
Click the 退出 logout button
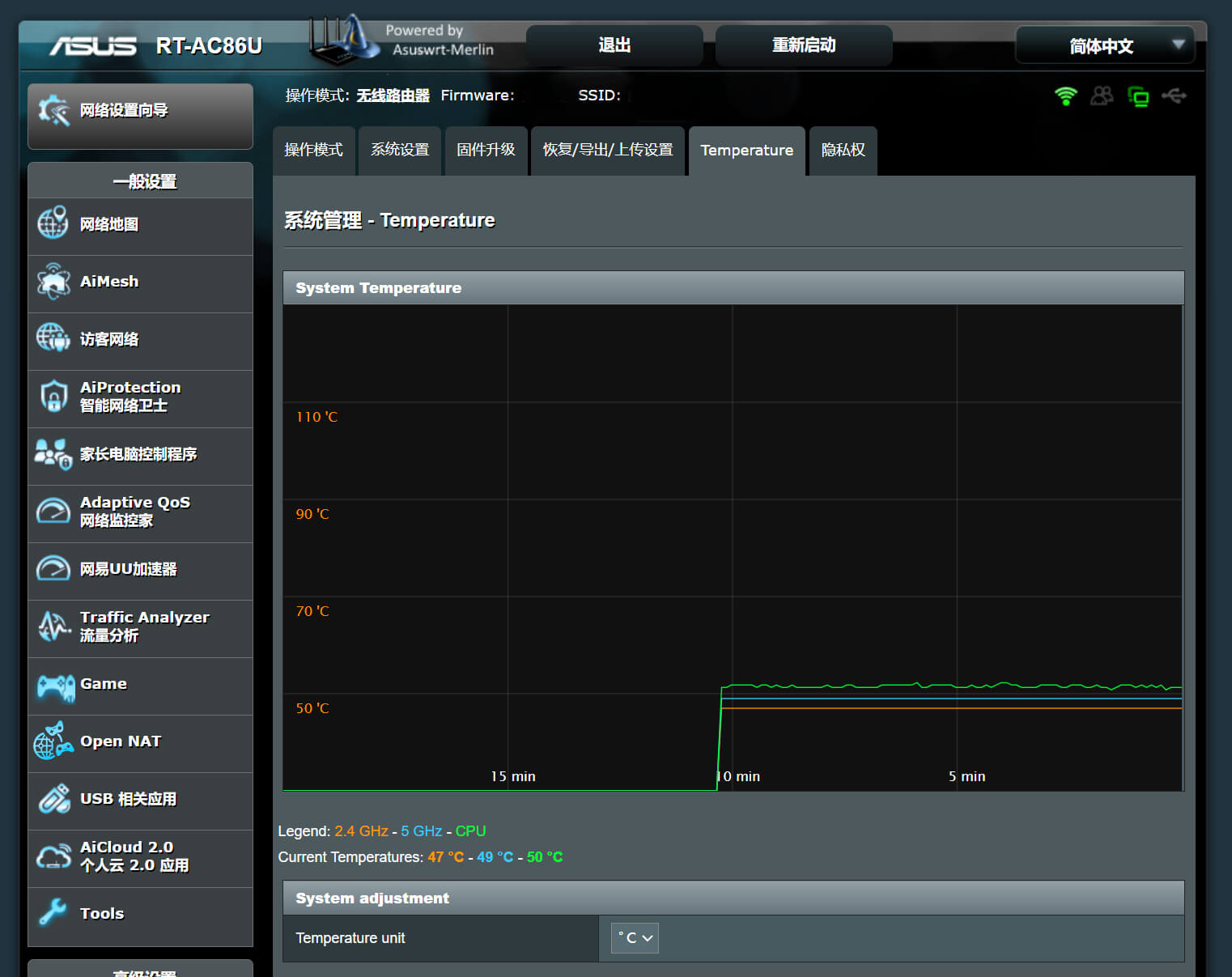(614, 45)
